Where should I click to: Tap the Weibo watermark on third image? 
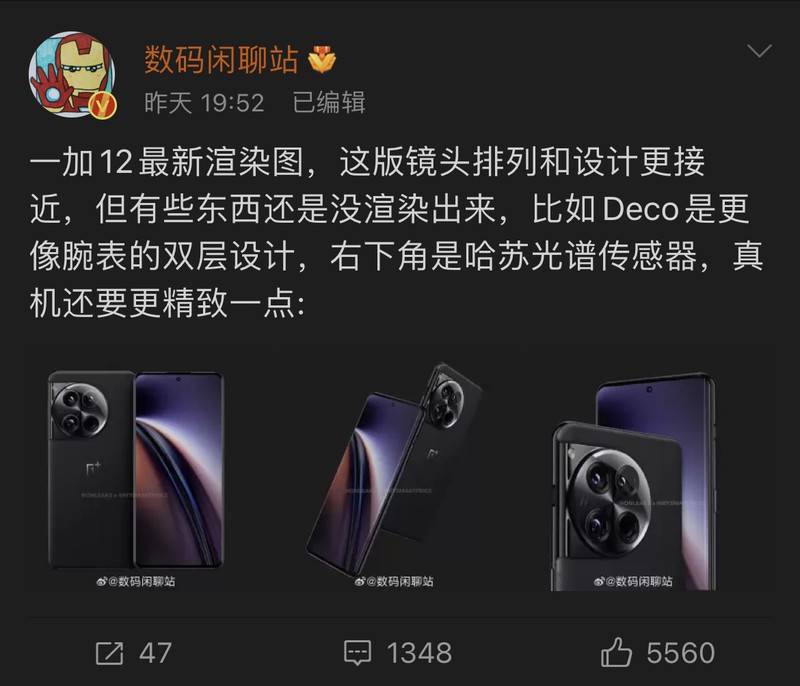coord(633,581)
